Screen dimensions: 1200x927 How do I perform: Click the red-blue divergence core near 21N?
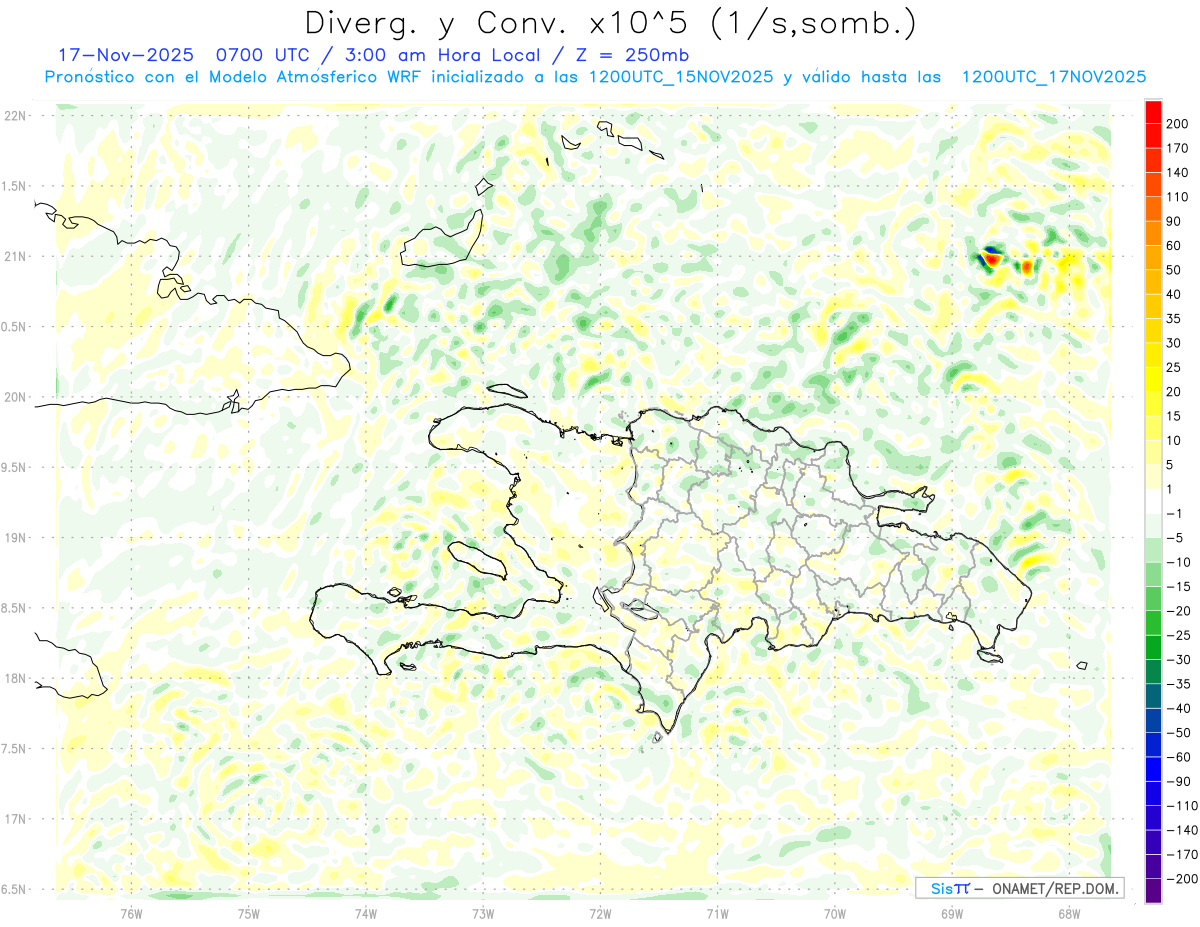coord(991,258)
